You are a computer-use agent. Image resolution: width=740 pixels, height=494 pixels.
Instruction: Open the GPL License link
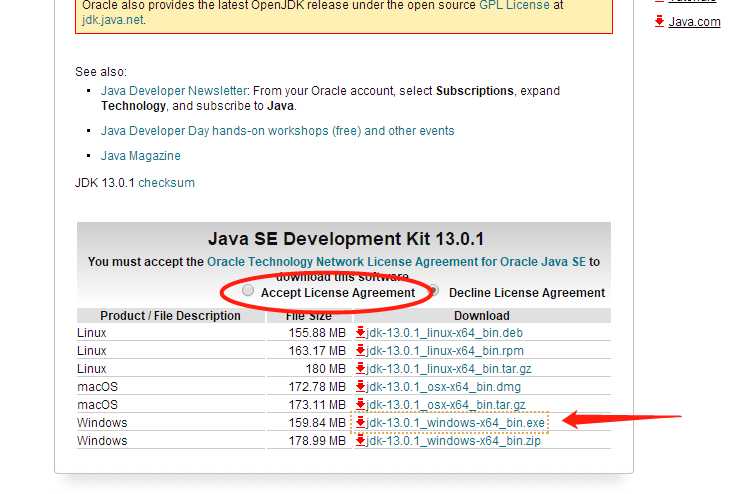click(514, 5)
